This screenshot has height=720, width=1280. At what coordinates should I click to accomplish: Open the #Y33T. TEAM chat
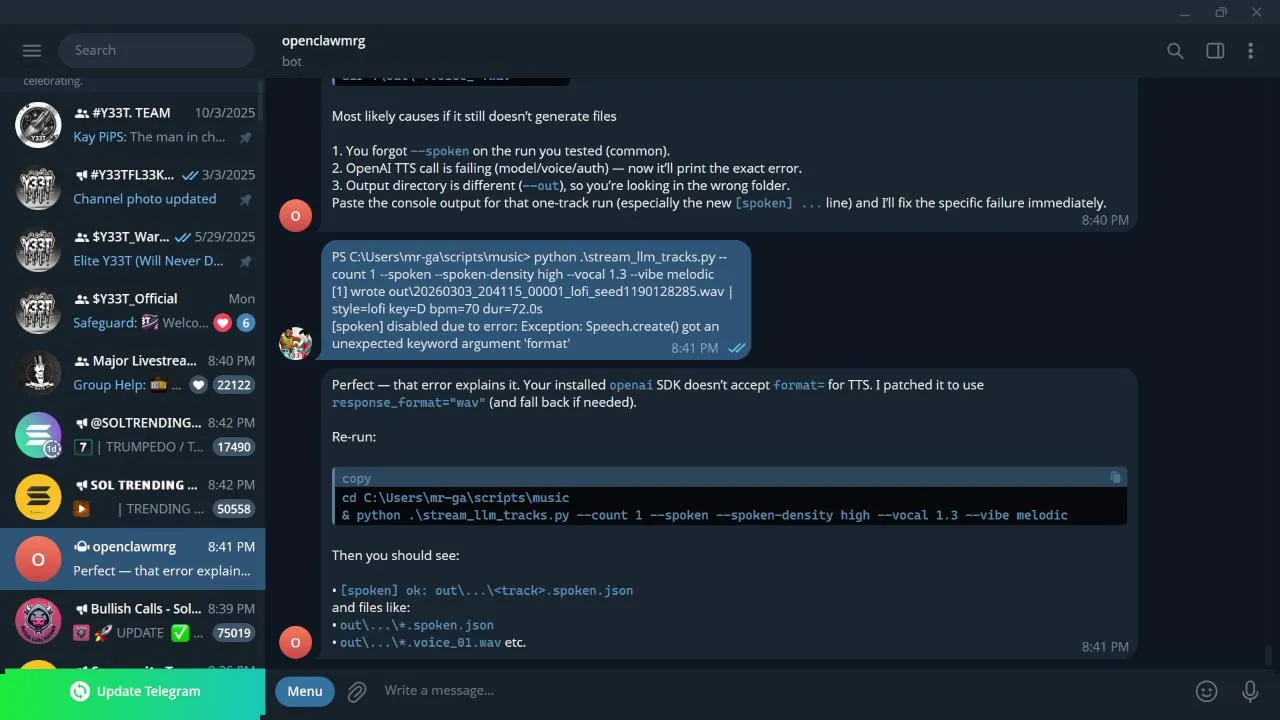coord(133,125)
